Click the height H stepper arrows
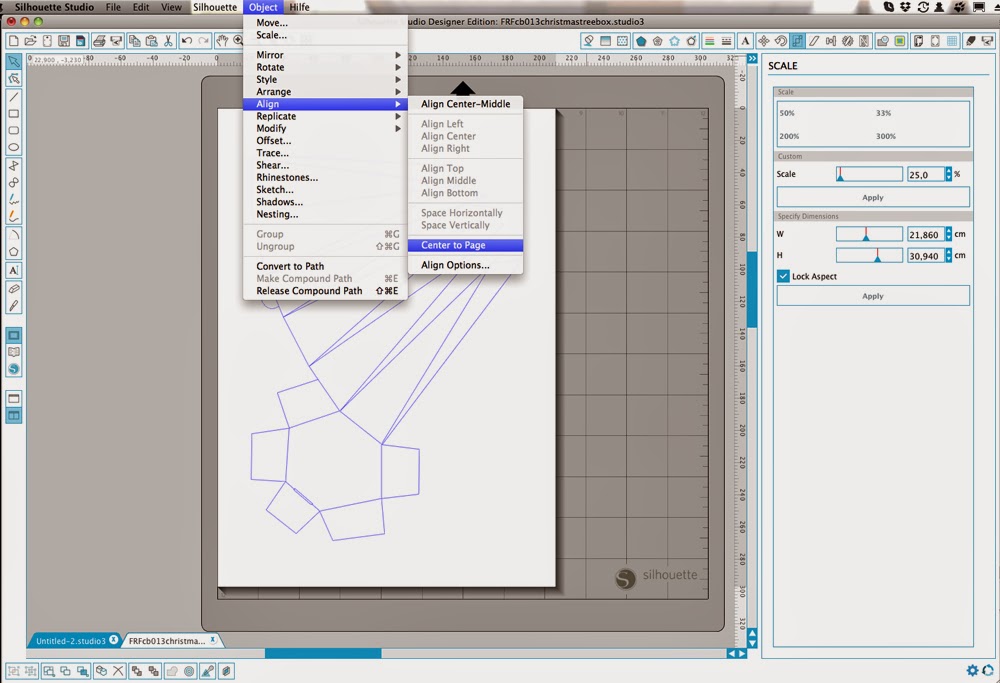Image resolution: width=1000 pixels, height=683 pixels. tap(948, 256)
